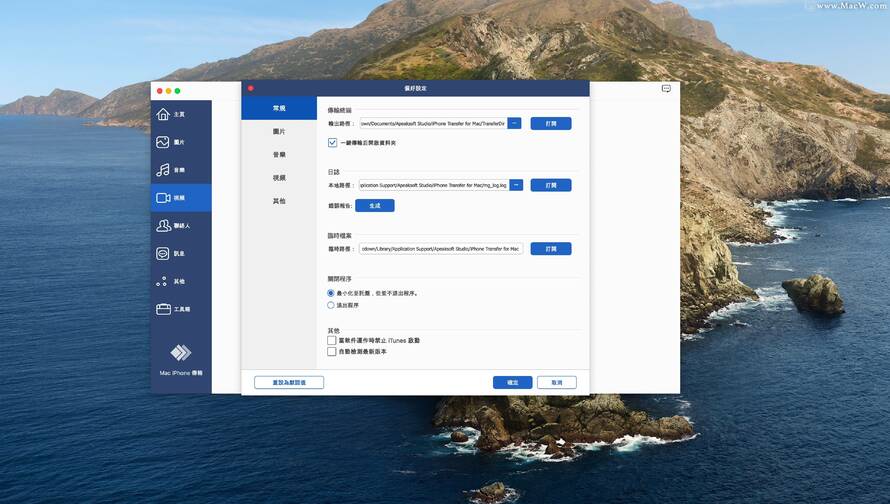Switch to the Music (音樂) preferences tab
The width and height of the screenshot is (890, 504).
(279, 154)
